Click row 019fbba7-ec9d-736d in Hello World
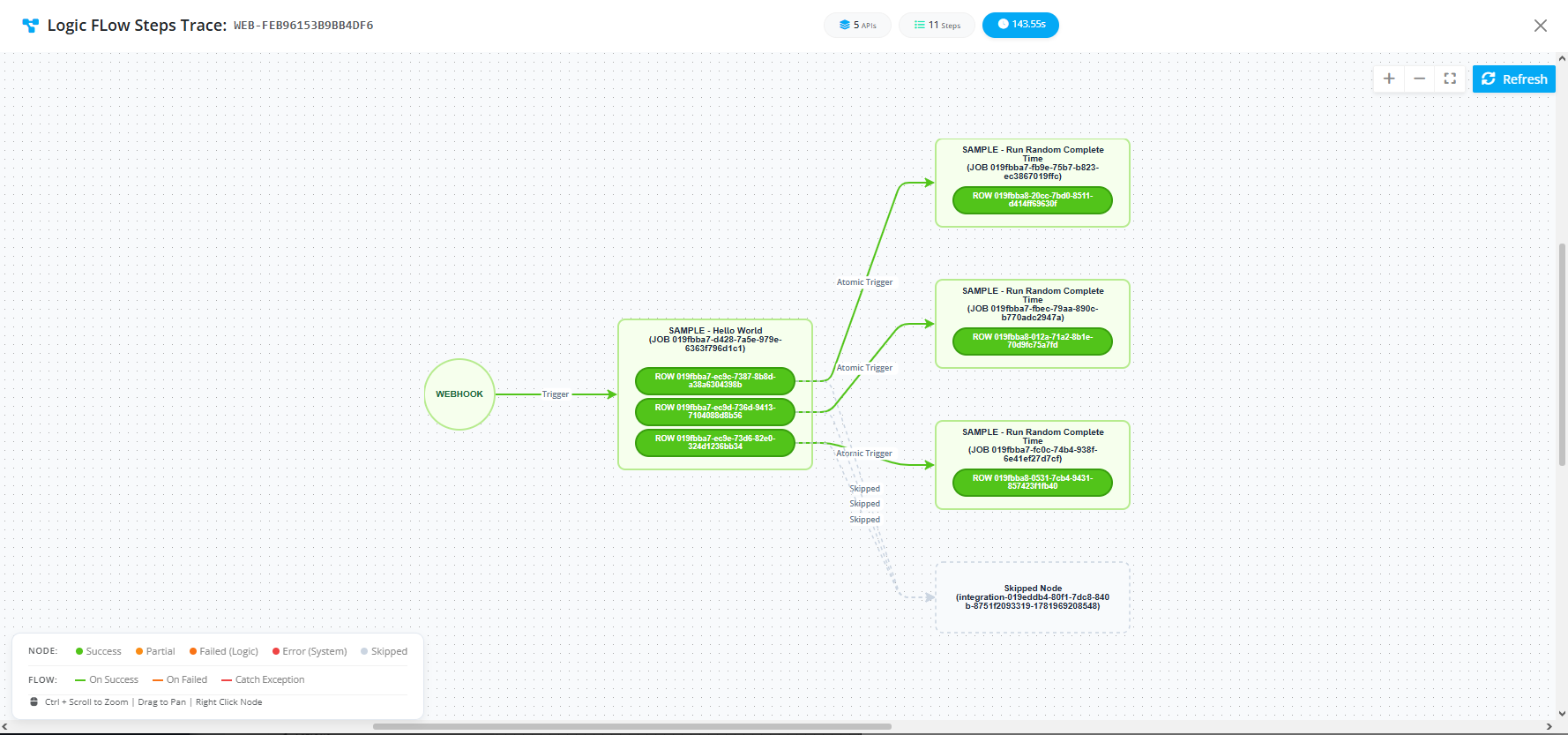The height and width of the screenshot is (735, 1568). (x=715, y=412)
